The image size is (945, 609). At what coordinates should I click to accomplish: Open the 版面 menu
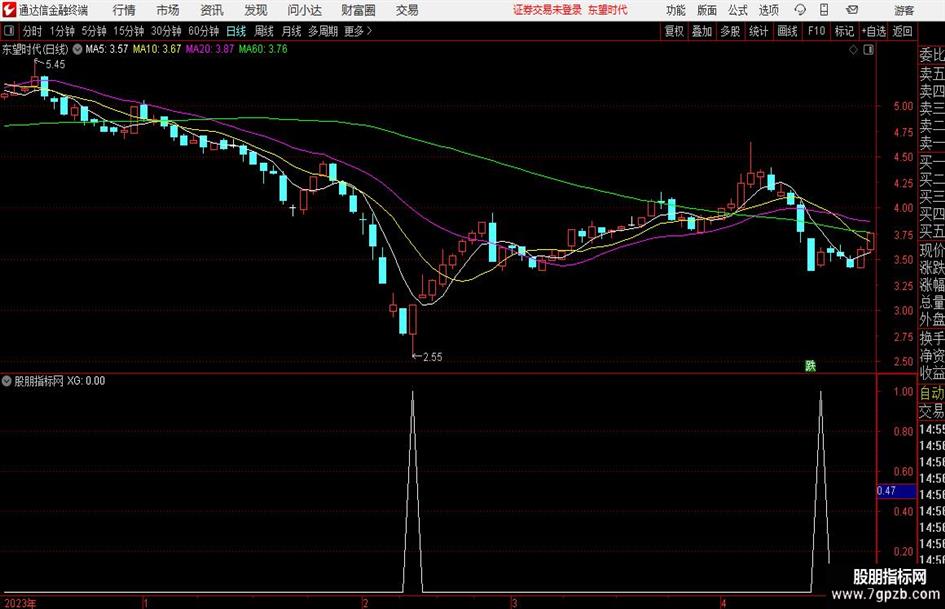706,10
